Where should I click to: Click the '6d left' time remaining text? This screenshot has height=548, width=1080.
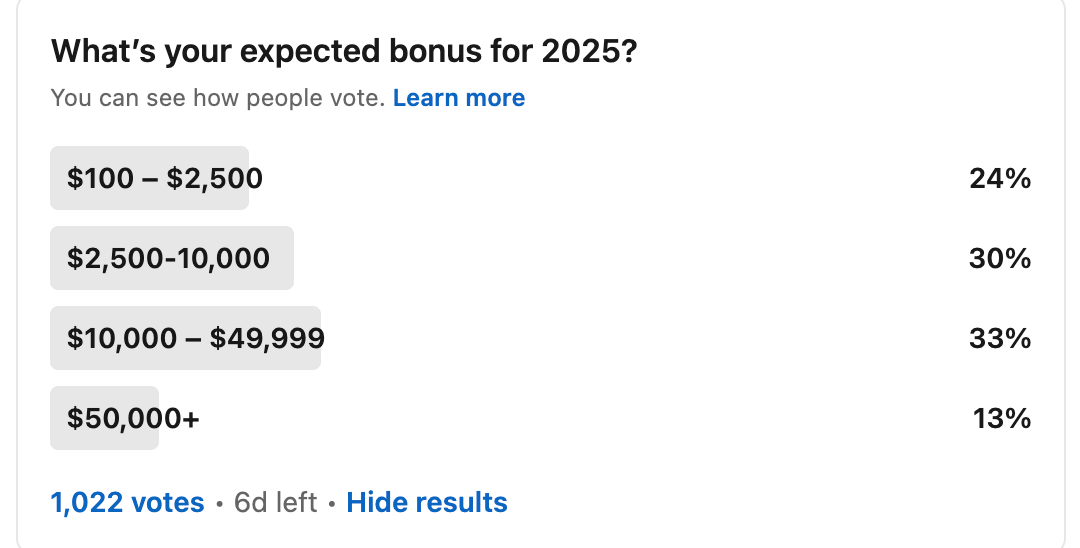(276, 503)
